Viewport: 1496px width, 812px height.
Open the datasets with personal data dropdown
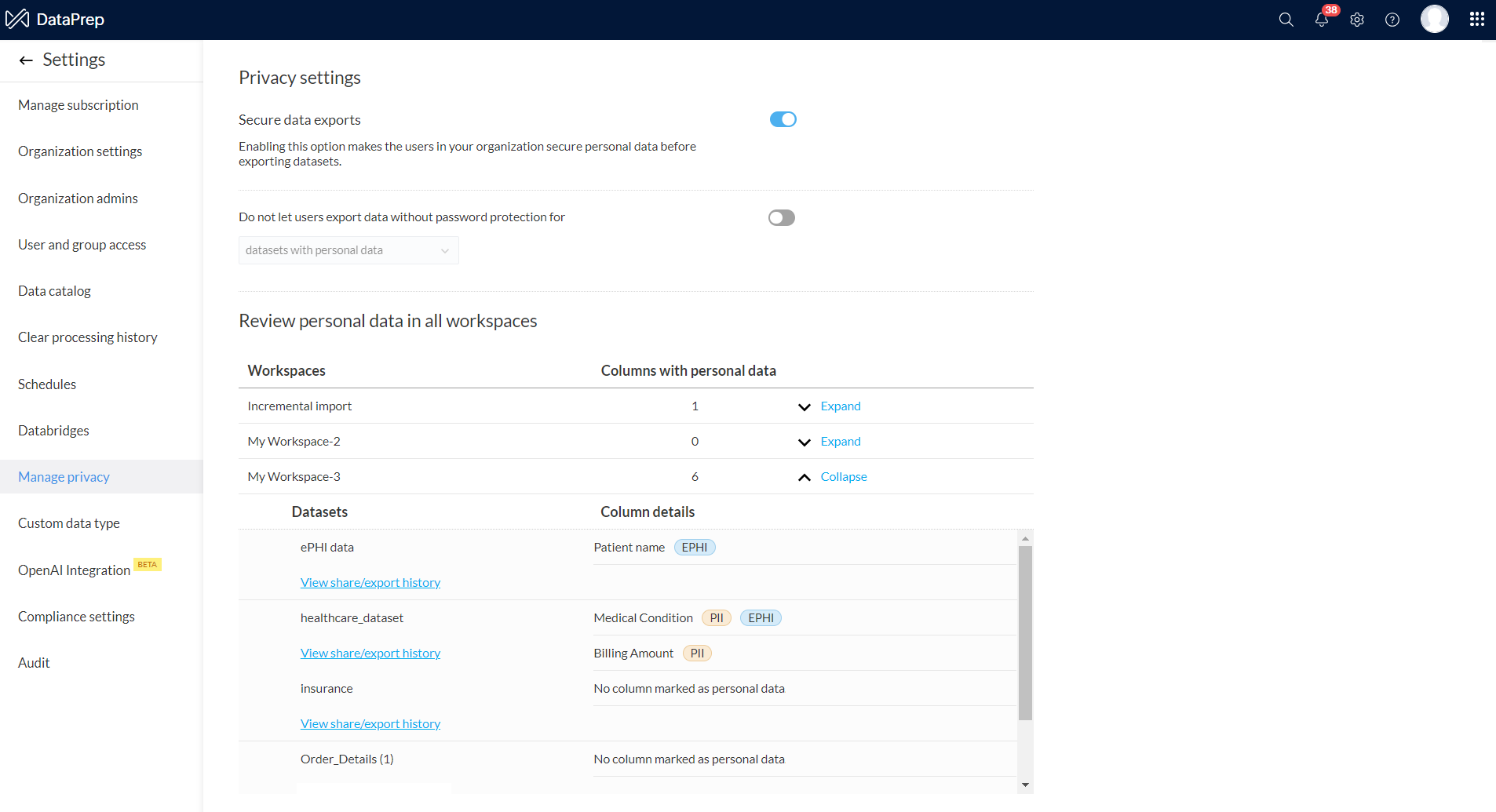pos(348,250)
